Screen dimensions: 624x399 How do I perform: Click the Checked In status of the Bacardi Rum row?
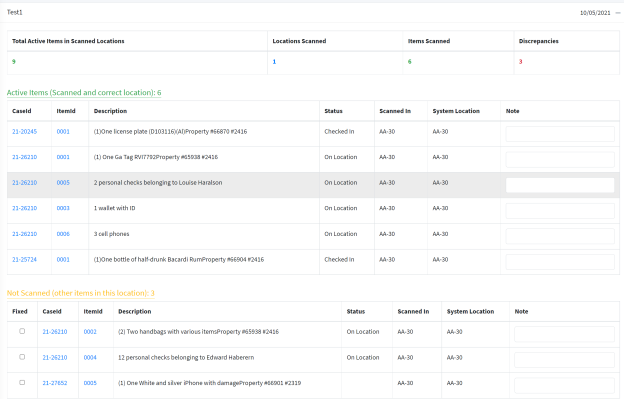[339, 259]
